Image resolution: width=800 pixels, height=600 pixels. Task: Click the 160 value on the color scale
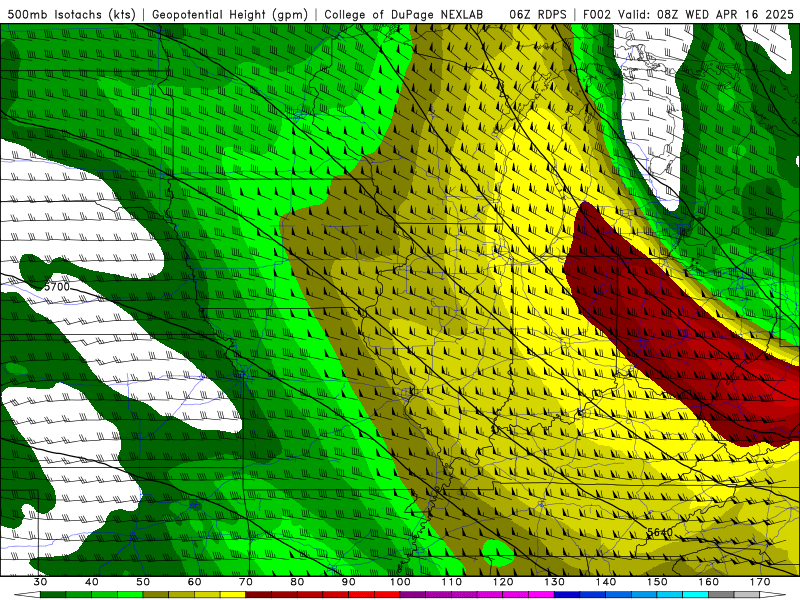[709, 582]
